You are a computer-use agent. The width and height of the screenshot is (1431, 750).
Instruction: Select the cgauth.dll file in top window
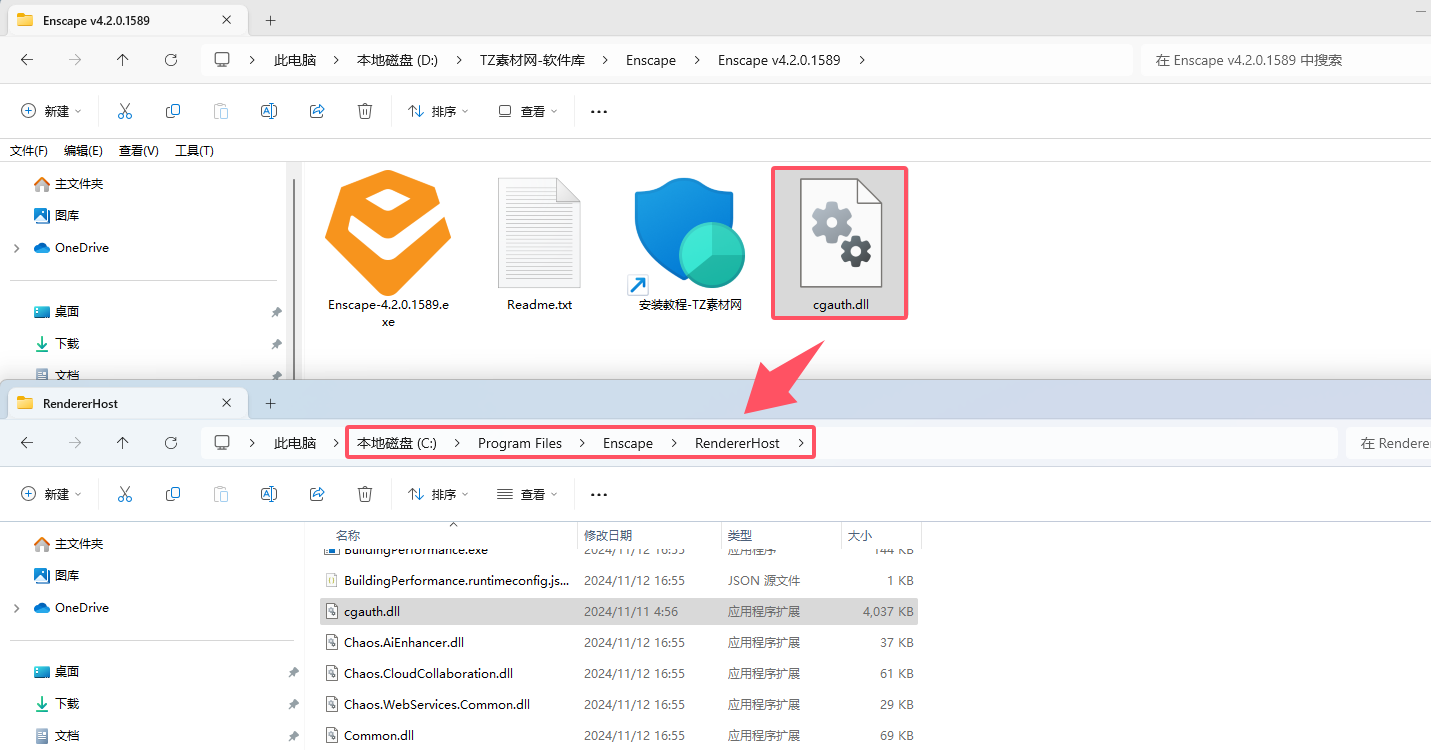840,243
